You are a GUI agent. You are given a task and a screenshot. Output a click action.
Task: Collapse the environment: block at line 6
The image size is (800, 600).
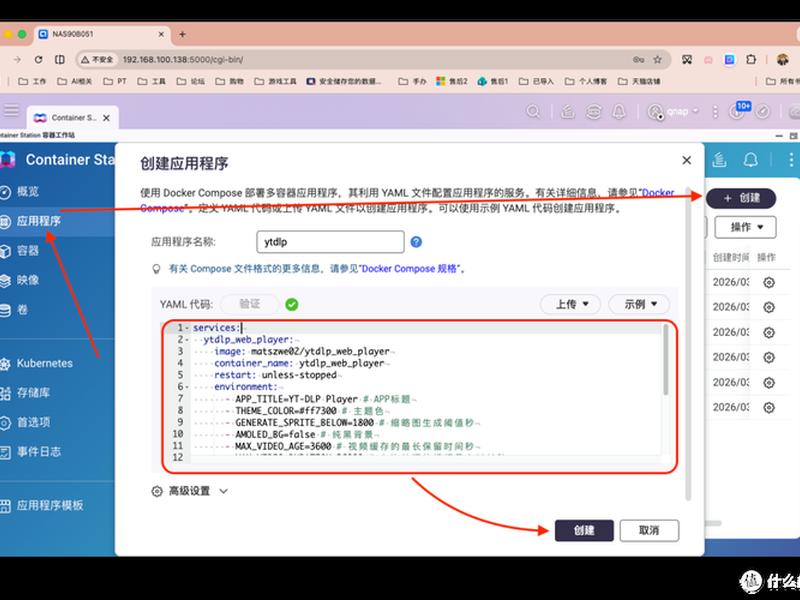[x=187, y=387]
